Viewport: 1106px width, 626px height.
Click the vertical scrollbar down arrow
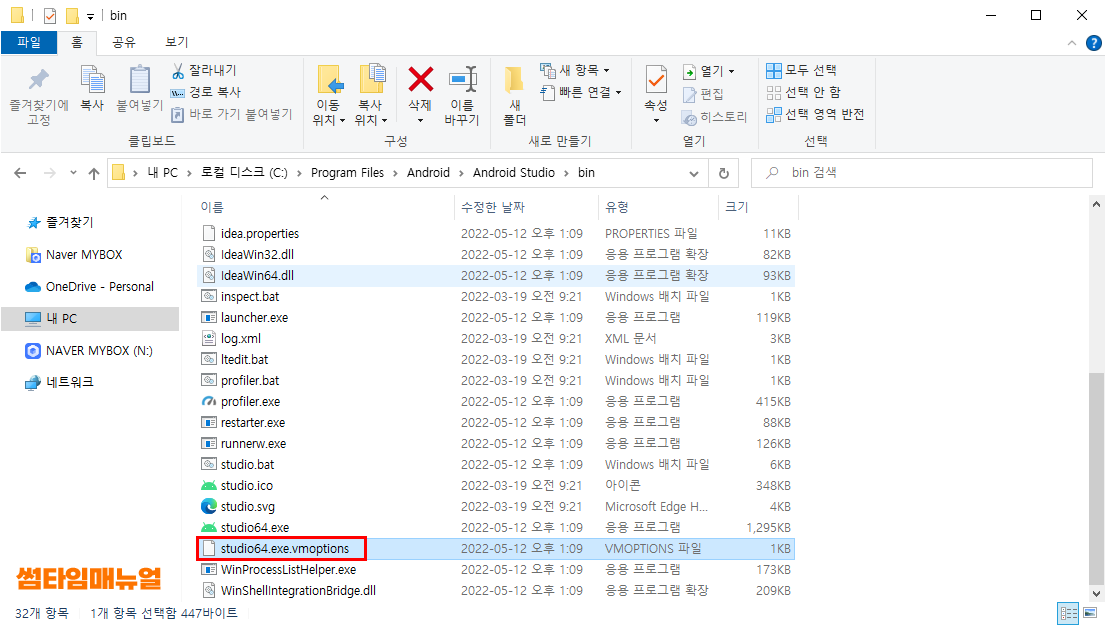pyautogui.click(x=1096, y=594)
